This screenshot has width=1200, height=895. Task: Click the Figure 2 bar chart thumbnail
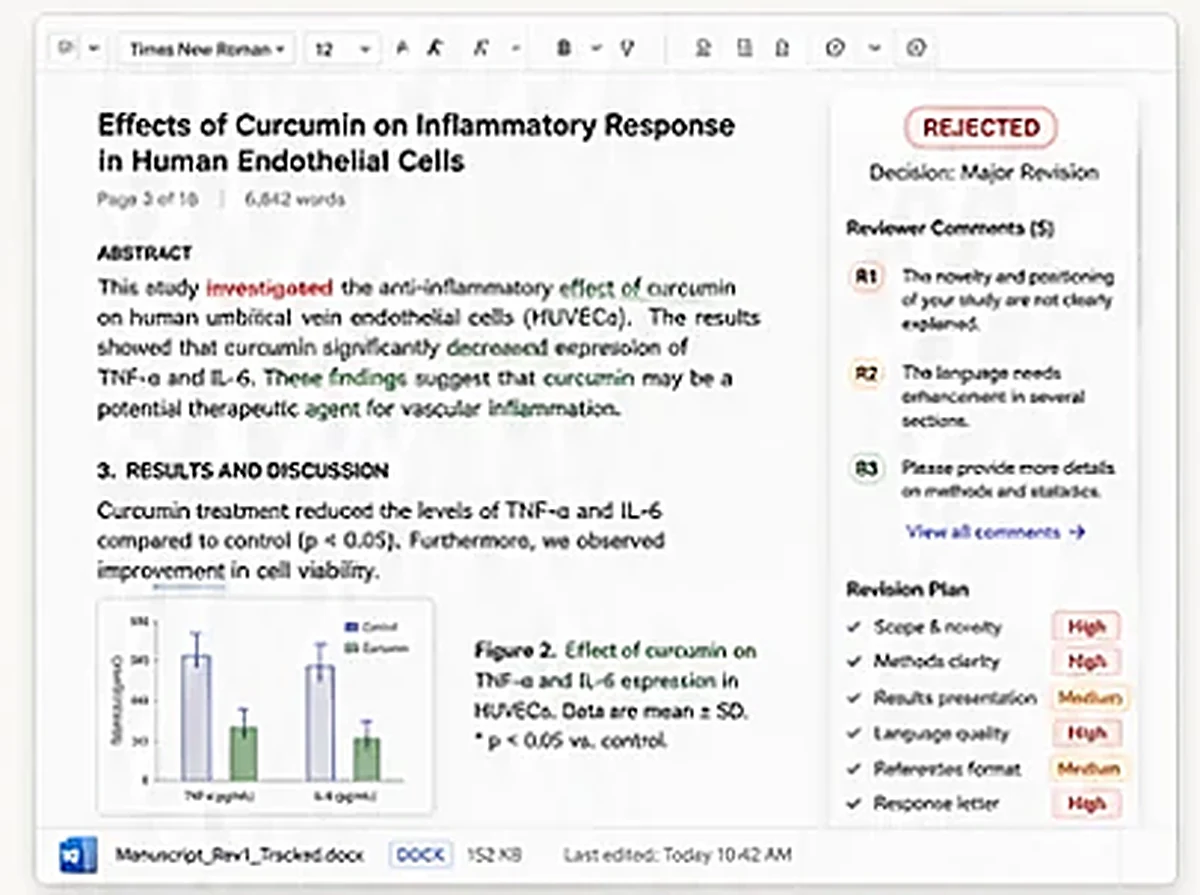coord(266,706)
